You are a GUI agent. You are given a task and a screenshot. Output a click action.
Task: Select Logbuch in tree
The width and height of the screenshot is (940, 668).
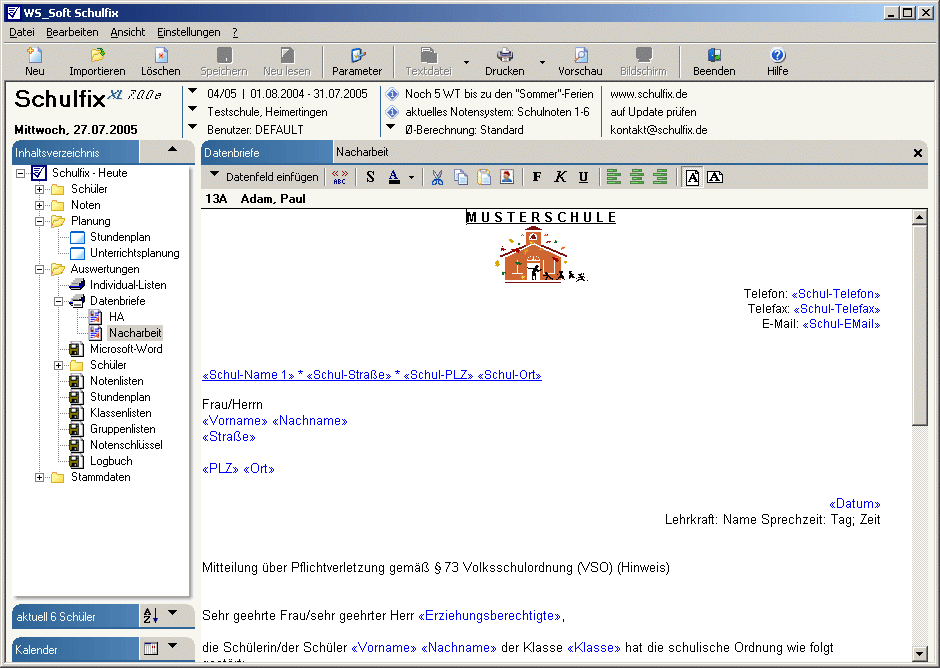pyautogui.click(x=111, y=461)
